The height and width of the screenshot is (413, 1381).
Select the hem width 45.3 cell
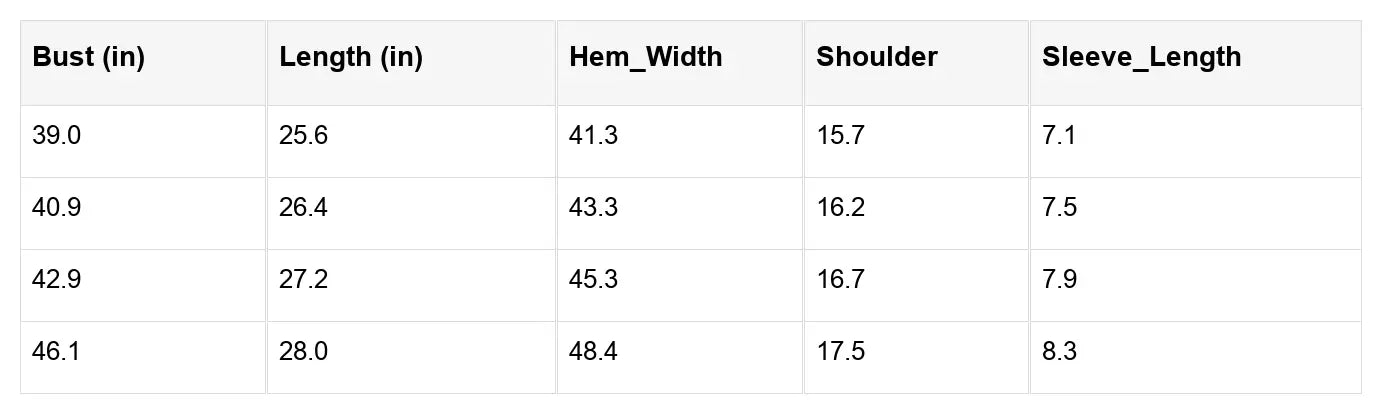(x=593, y=280)
